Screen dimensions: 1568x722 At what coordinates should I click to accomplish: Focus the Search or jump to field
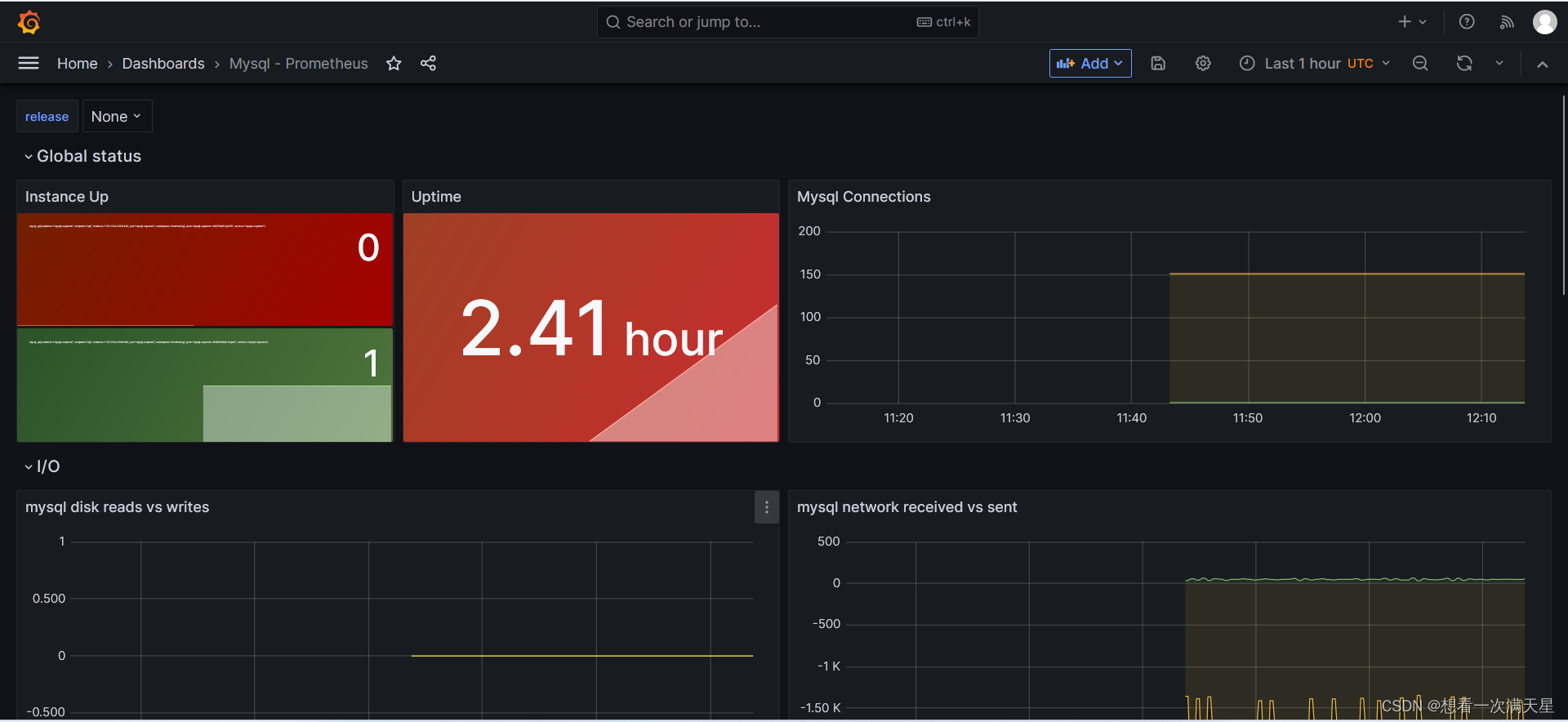(x=787, y=22)
